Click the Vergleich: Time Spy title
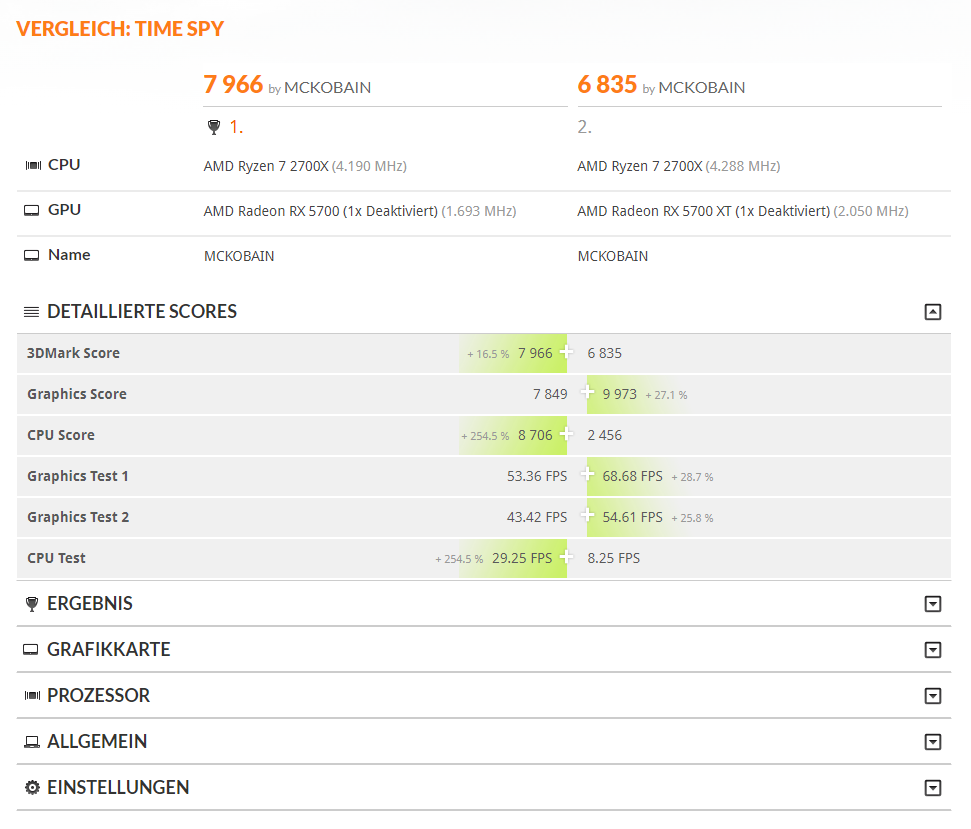Viewport: 971px width, 829px height. tap(120, 29)
